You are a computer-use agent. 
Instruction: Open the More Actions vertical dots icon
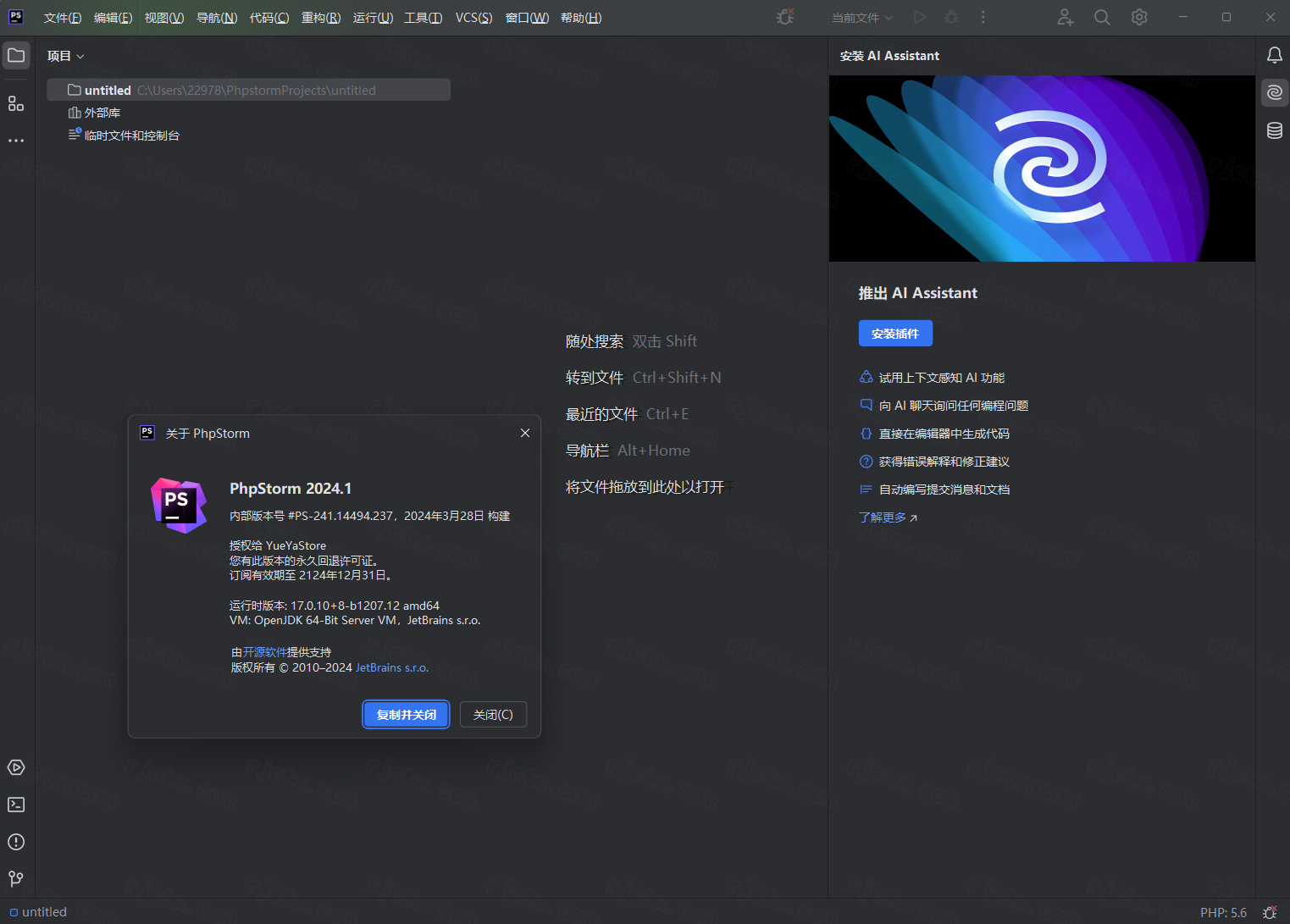(x=983, y=17)
